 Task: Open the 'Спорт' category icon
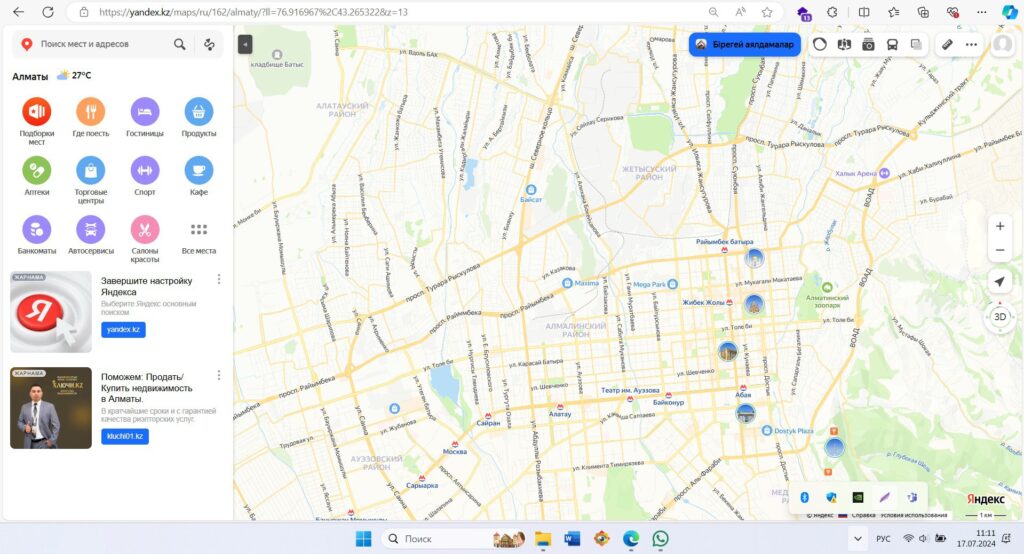[145, 171]
